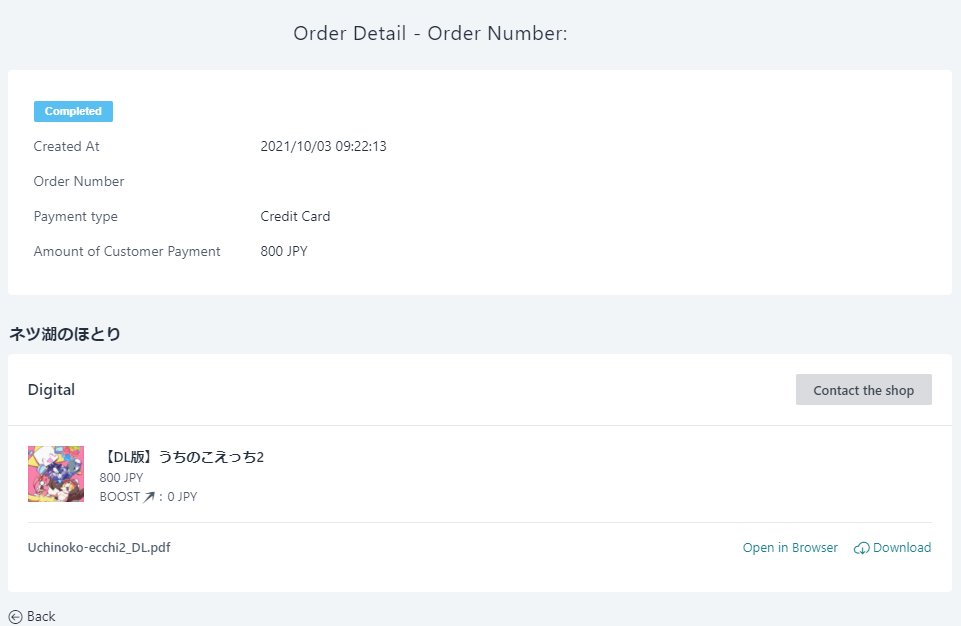Open the 【DL版】うちのこえっち2 product title
The width and height of the screenshot is (961, 626).
click(181, 457)
